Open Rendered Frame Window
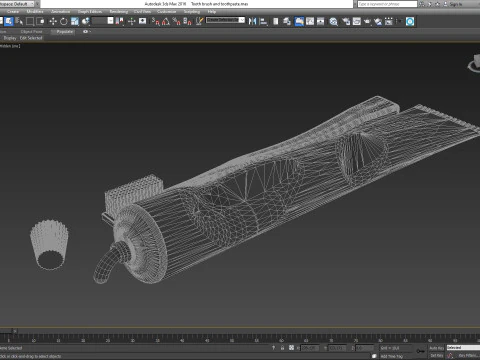 (357, 21)
